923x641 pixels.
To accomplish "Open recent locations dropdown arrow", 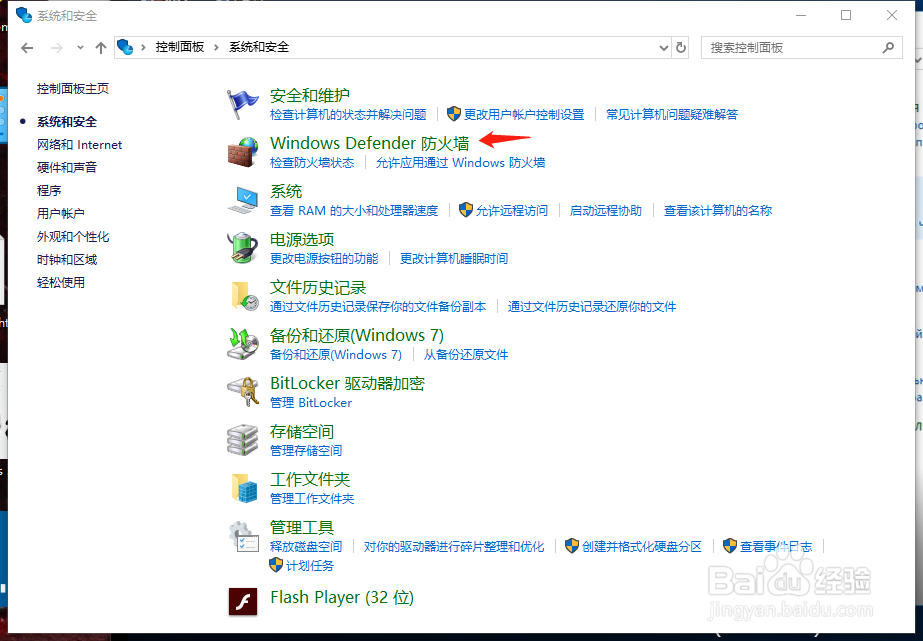I will pos(80,48).
